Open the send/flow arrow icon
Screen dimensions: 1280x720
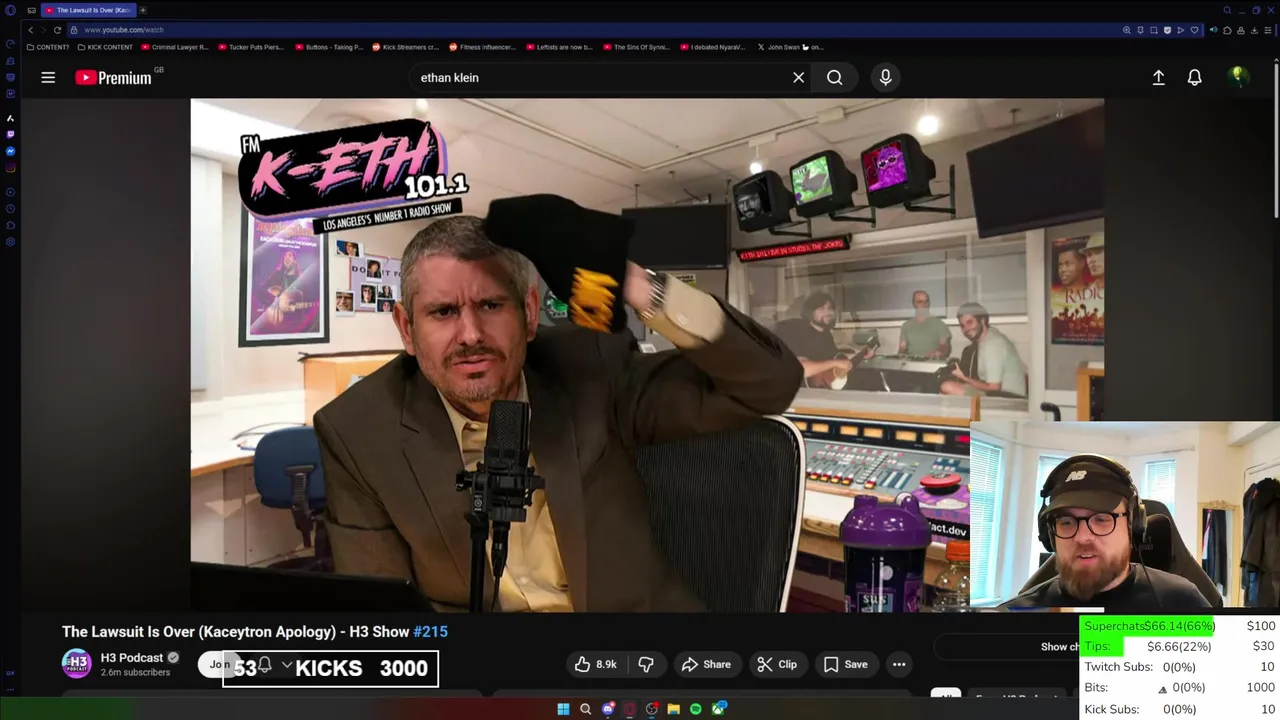1181,30
